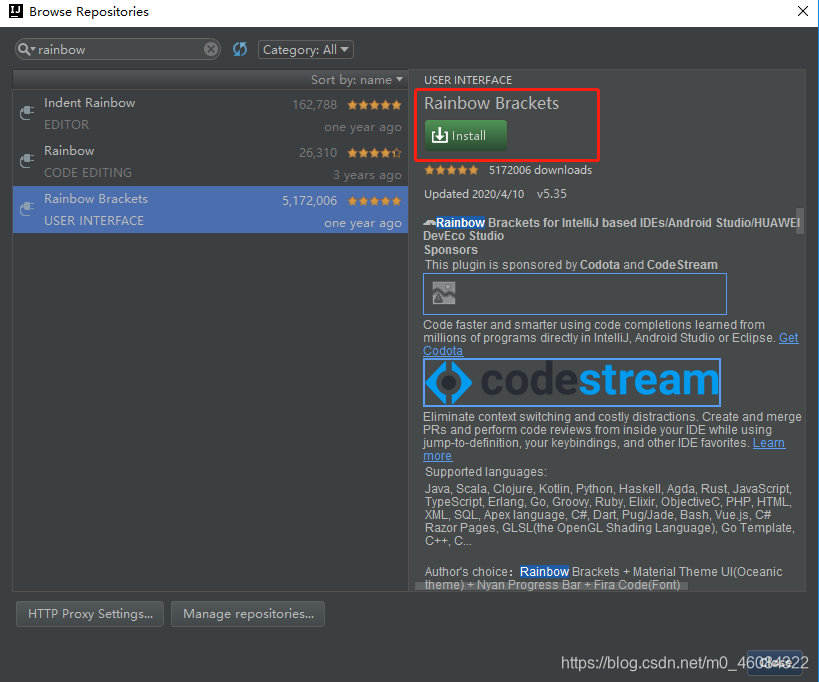Follow the Learn more link
819x682 pixels.
(x=768, y=443)
